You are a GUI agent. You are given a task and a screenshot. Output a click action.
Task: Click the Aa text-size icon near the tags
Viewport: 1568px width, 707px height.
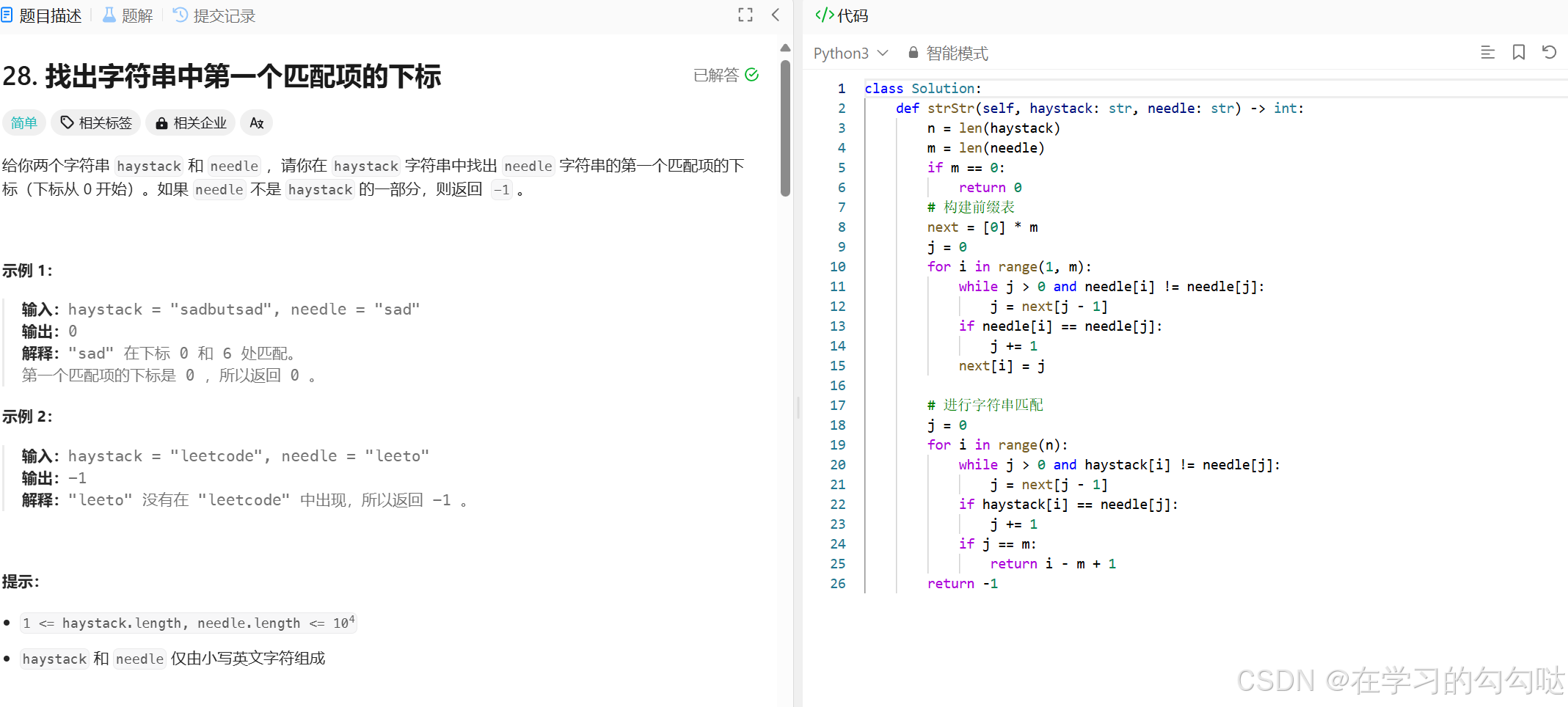tap(255, 122)
